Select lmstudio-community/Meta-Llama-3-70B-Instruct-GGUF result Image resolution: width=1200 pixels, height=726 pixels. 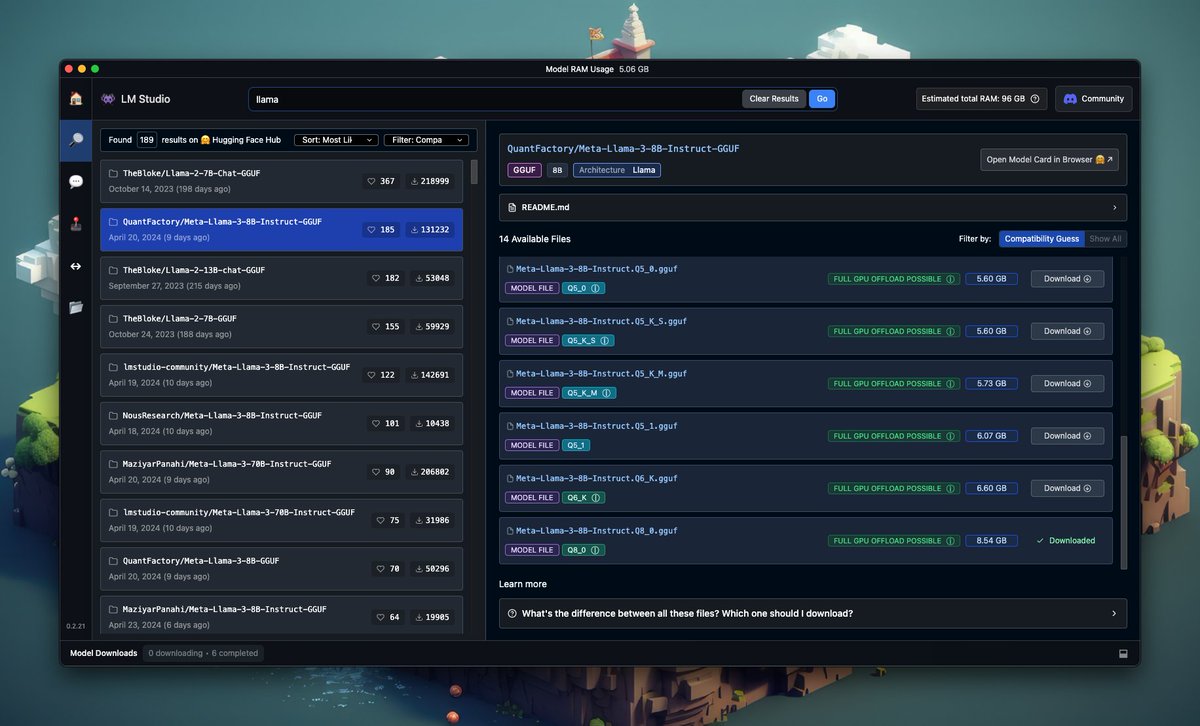281,520
